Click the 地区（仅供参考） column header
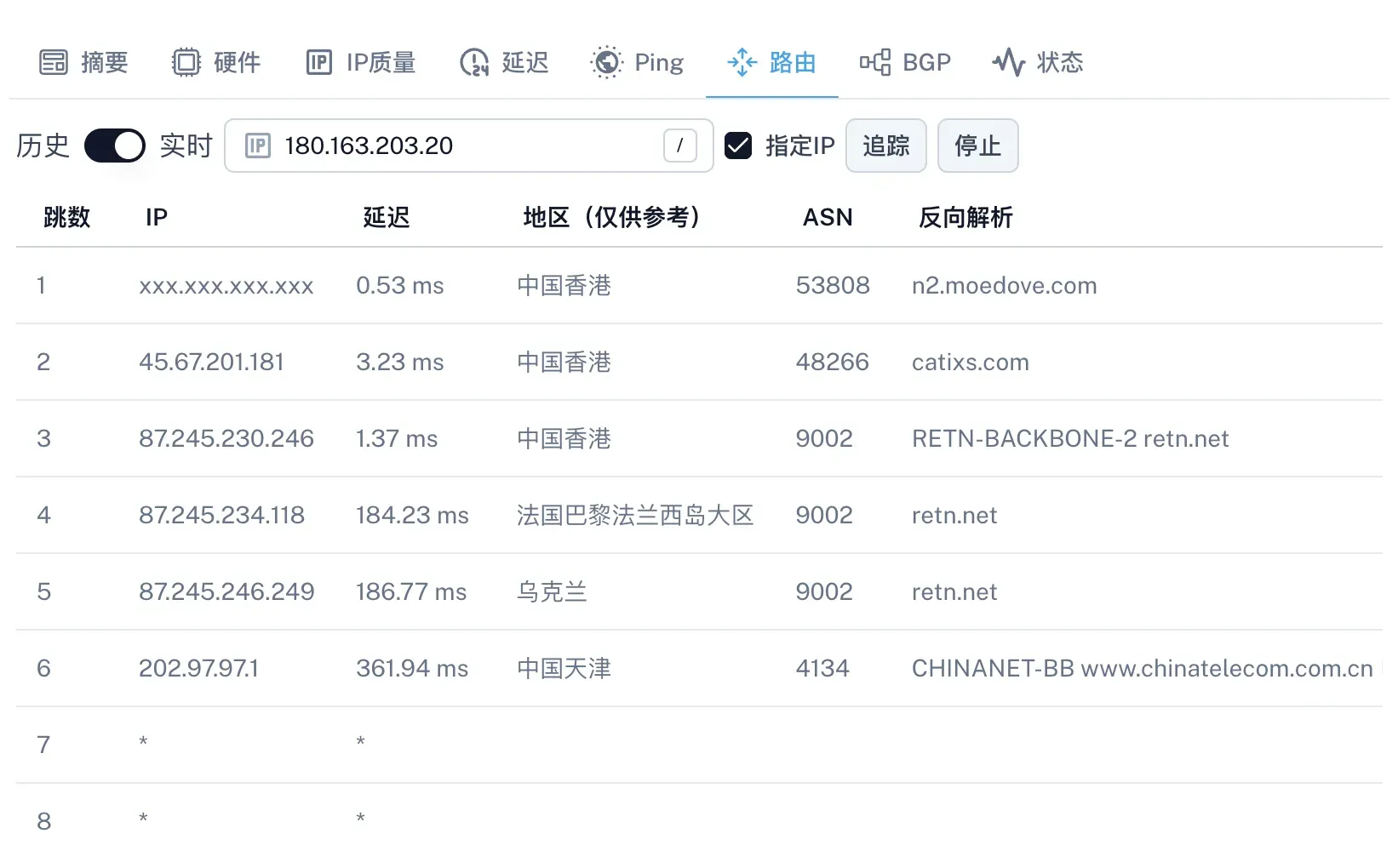The width and height of the screenshot is (1398, 868). pos(614,217)
